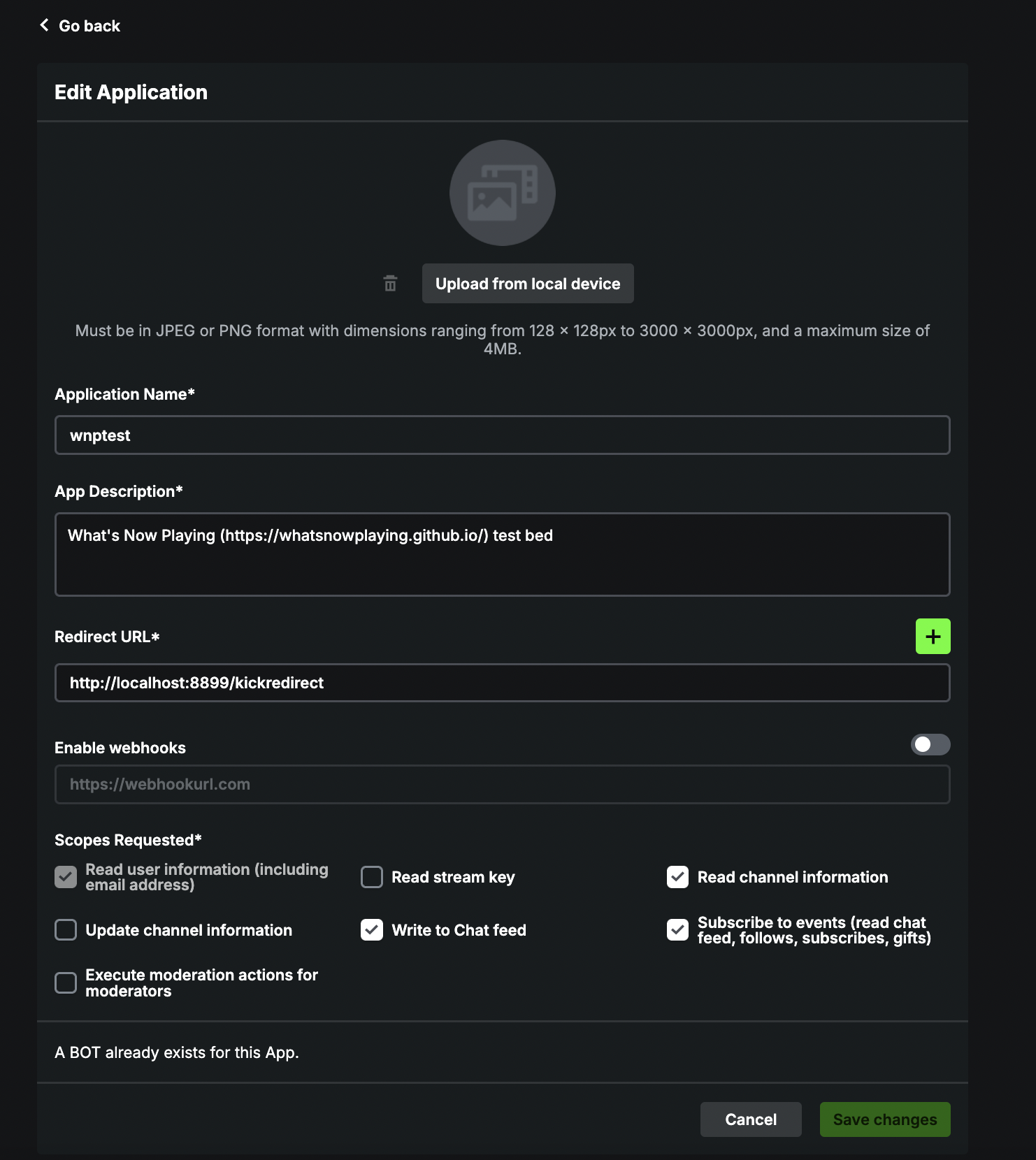Add another Redirect URL with green plus

pos(933,637)
